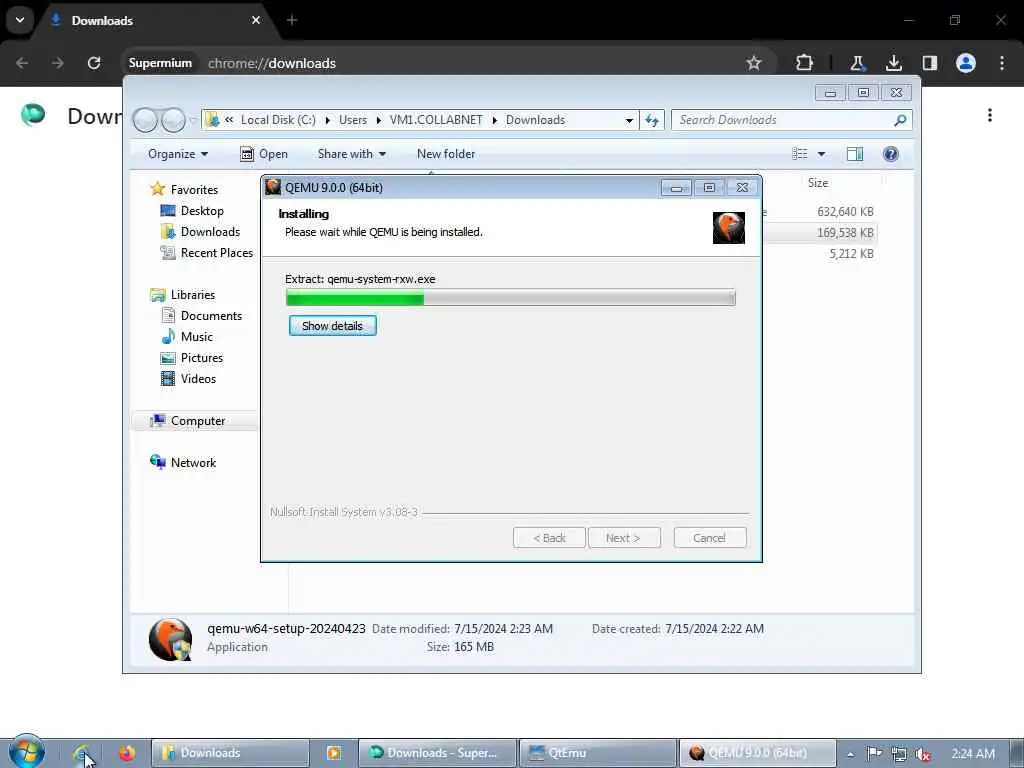1024x768 pixels.
Task: Toggle the Explorer preview pane
Action: (x=855, y=153)
